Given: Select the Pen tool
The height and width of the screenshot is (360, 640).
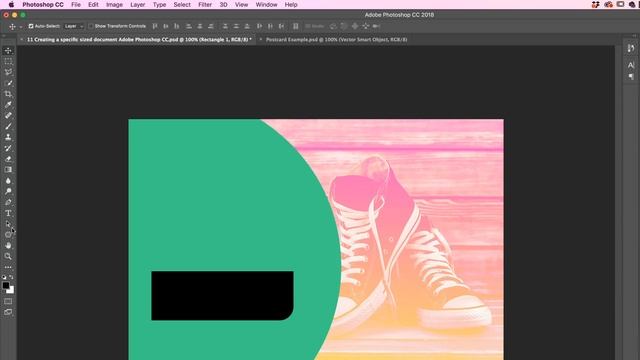Looking at the screenshot, I should tap(8, 202).
